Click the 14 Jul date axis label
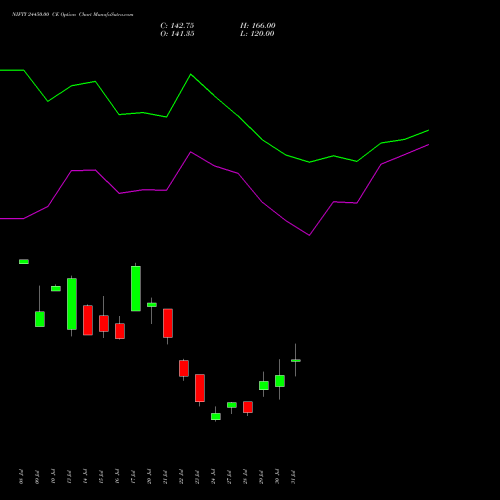 (85, 477)
